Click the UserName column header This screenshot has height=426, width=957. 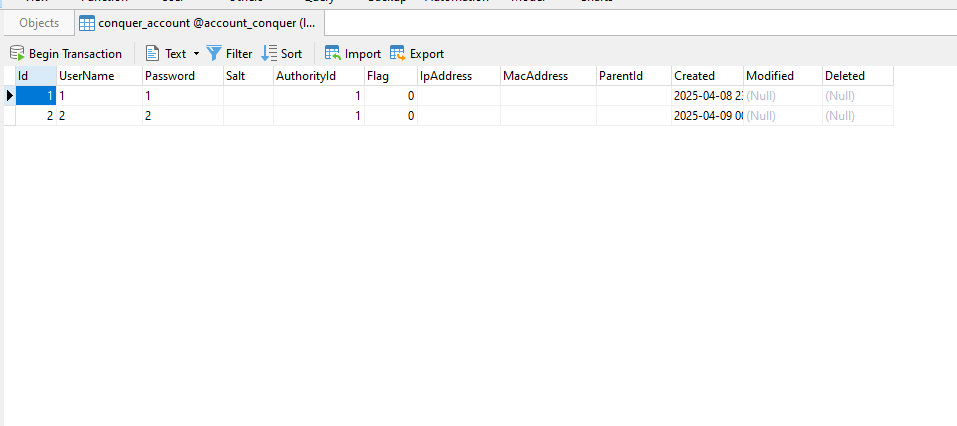coord(86,76)
